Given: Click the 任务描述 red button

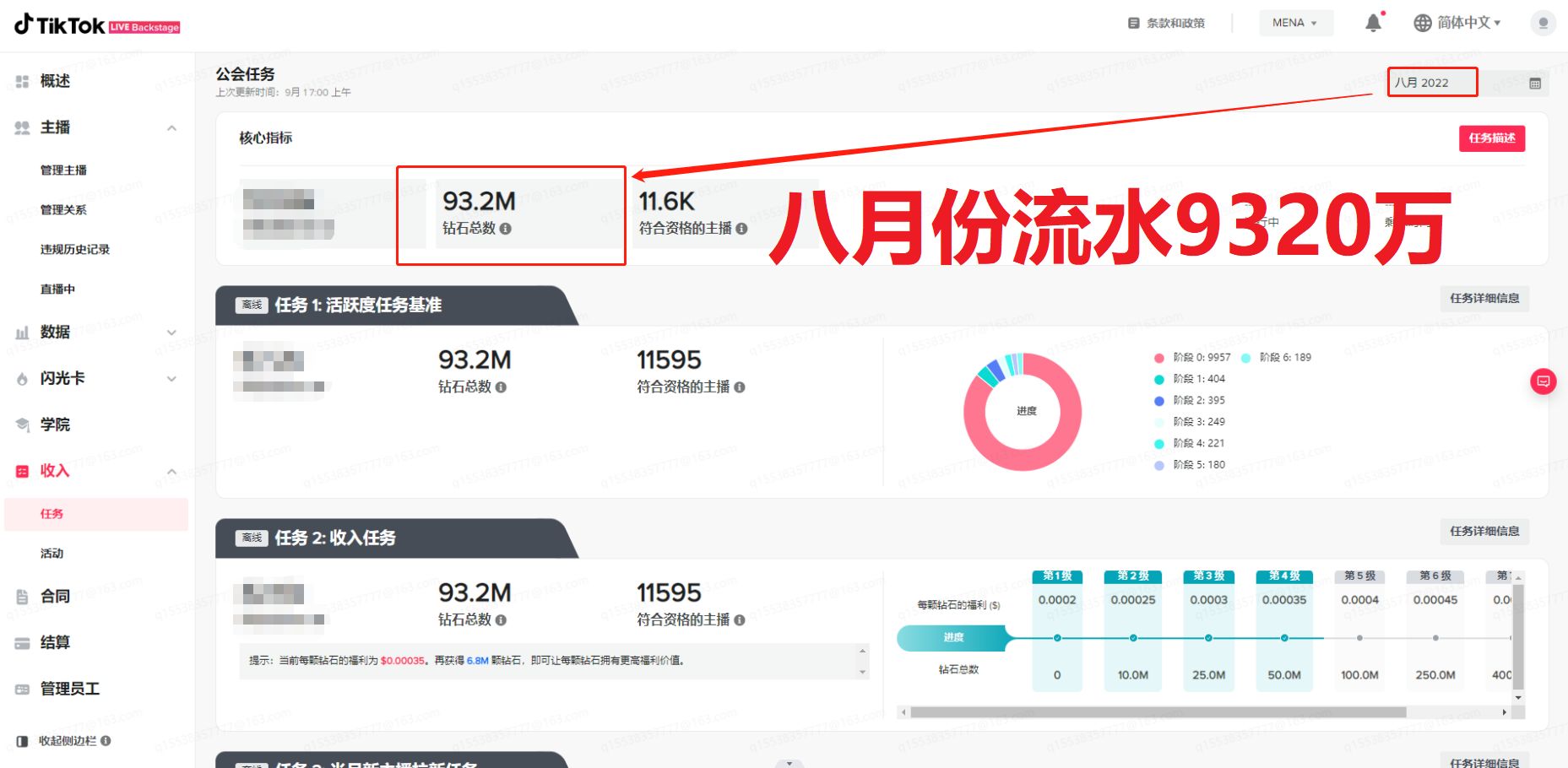Looking at the screenshot, I should coord(1491,138).
